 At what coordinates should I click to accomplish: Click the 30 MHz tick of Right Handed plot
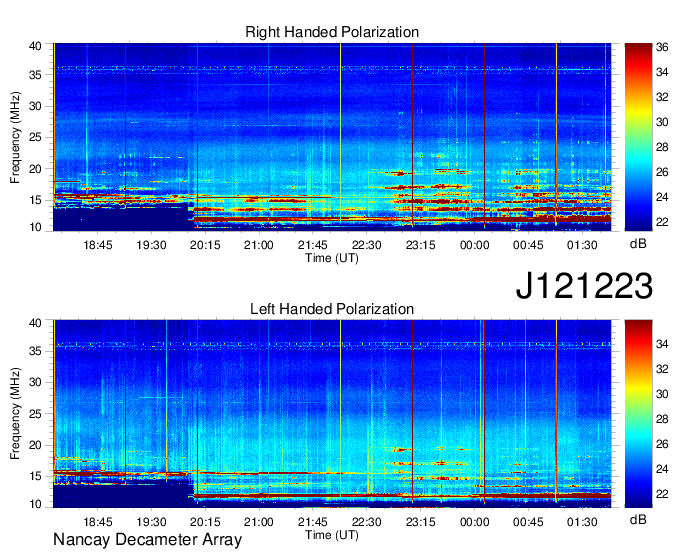[35, 106]
